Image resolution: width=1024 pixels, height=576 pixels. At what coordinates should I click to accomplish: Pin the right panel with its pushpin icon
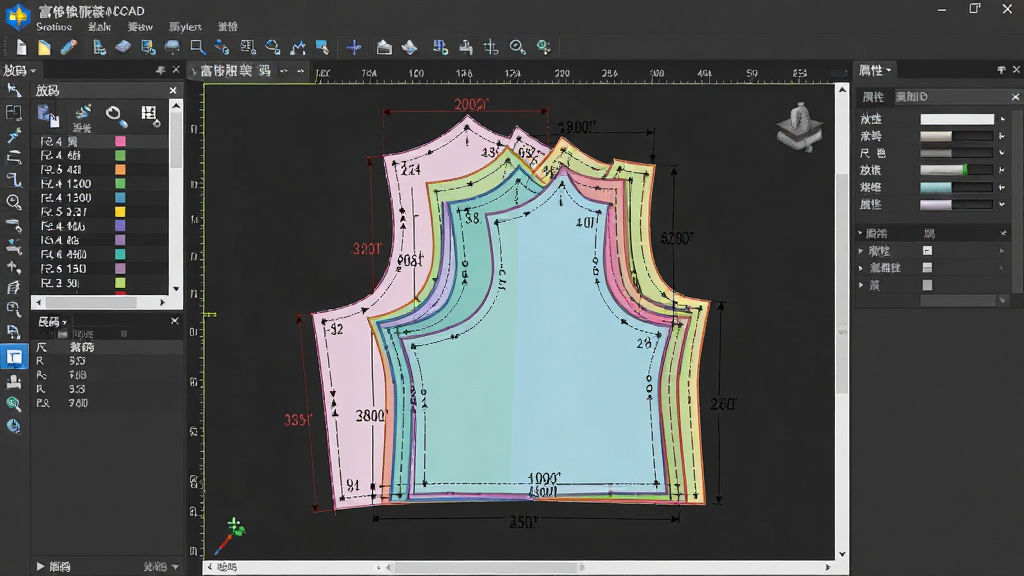click(1001, 70)
